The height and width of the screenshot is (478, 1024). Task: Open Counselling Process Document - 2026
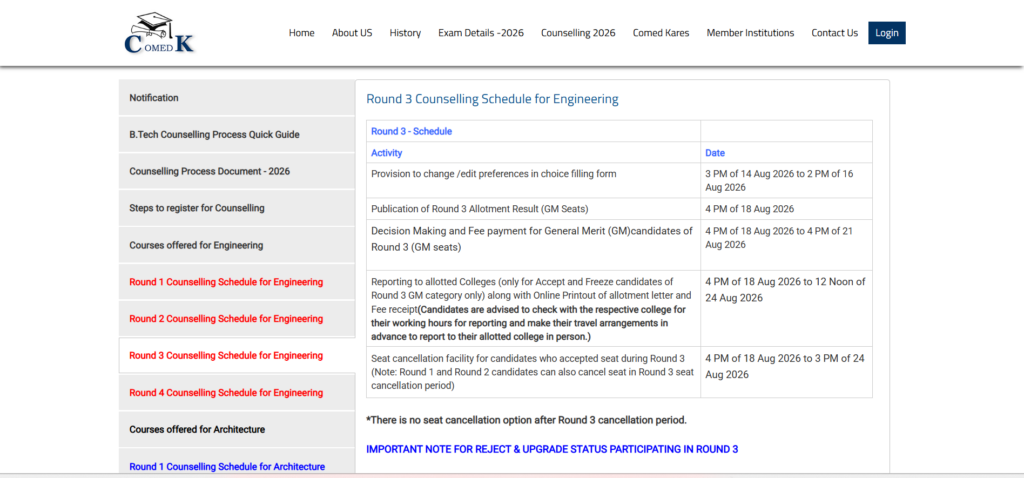click(237, 171)
